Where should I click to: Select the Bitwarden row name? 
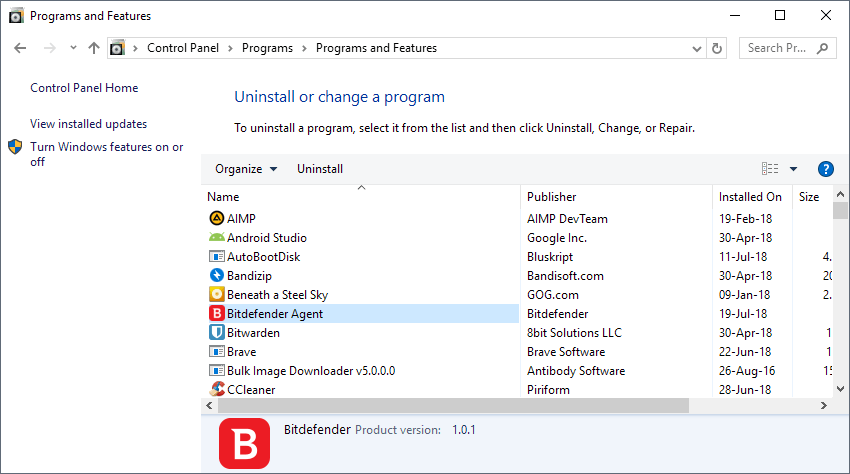pyautogui.click(x=253, y=332)
